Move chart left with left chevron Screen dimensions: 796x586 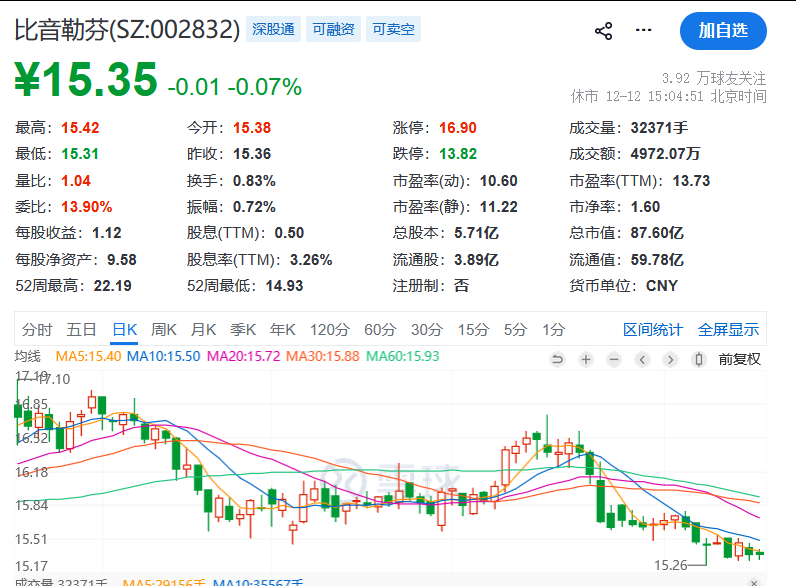(x=642, y=360)
